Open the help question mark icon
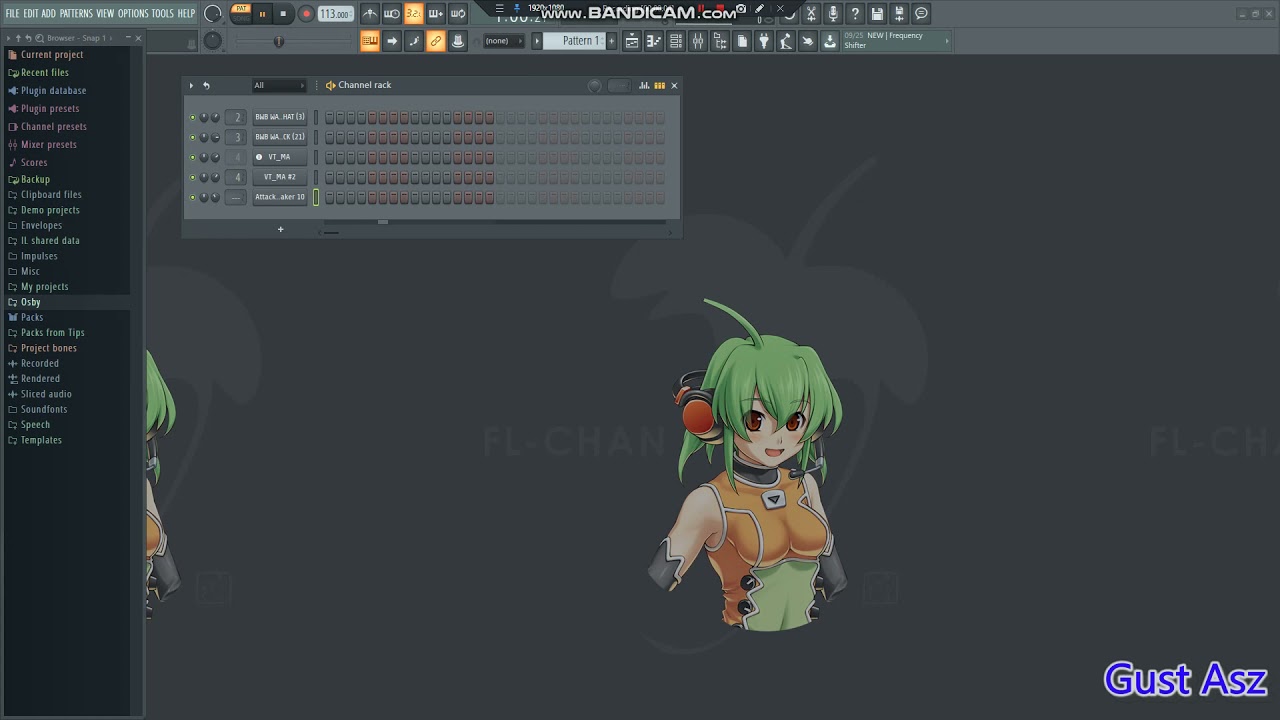The width and height of the screenshot is (1280, 720). pyautogui.click(x=855, y=14)
